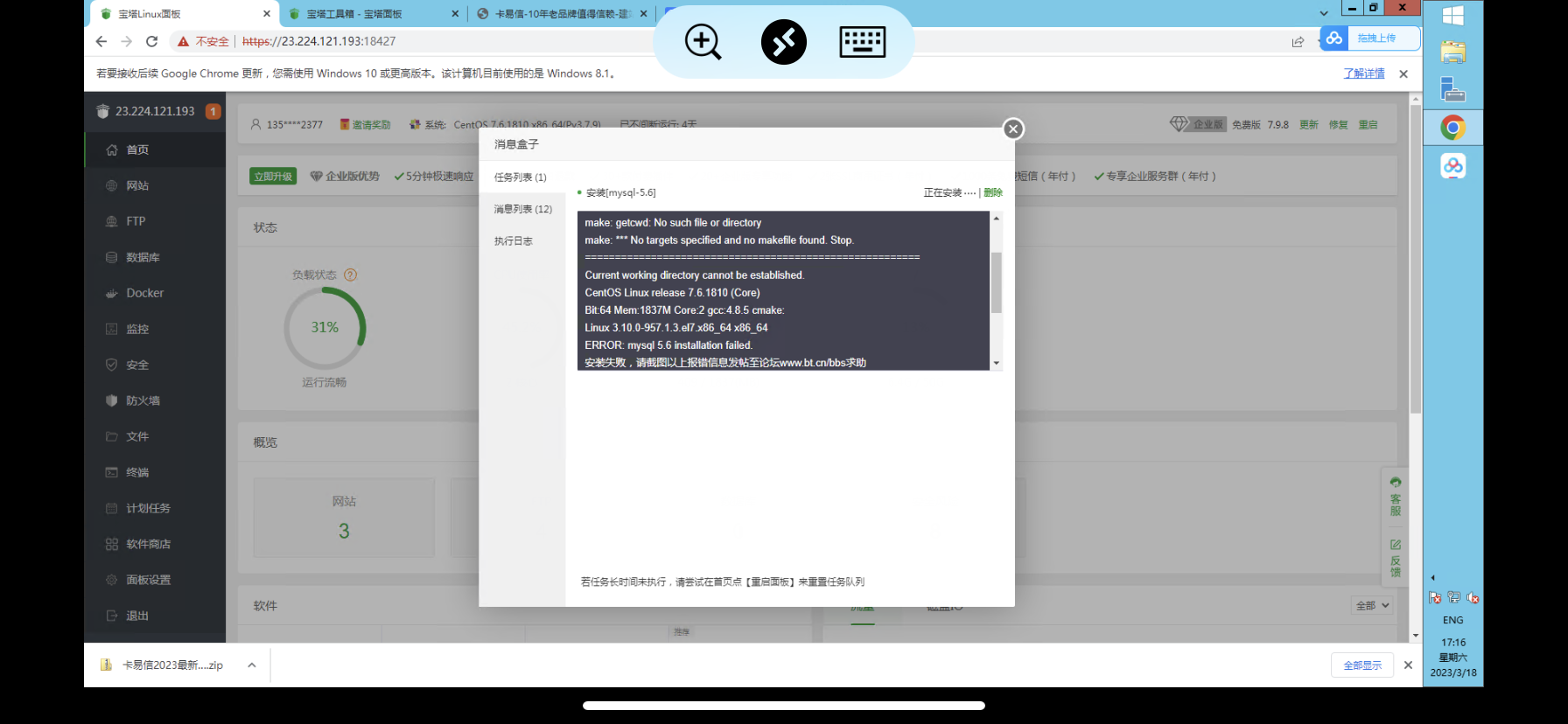The width and height of the screenshot is (1568, 724).
Task: Click the network icon in system tray
Action: [1453, 597]
